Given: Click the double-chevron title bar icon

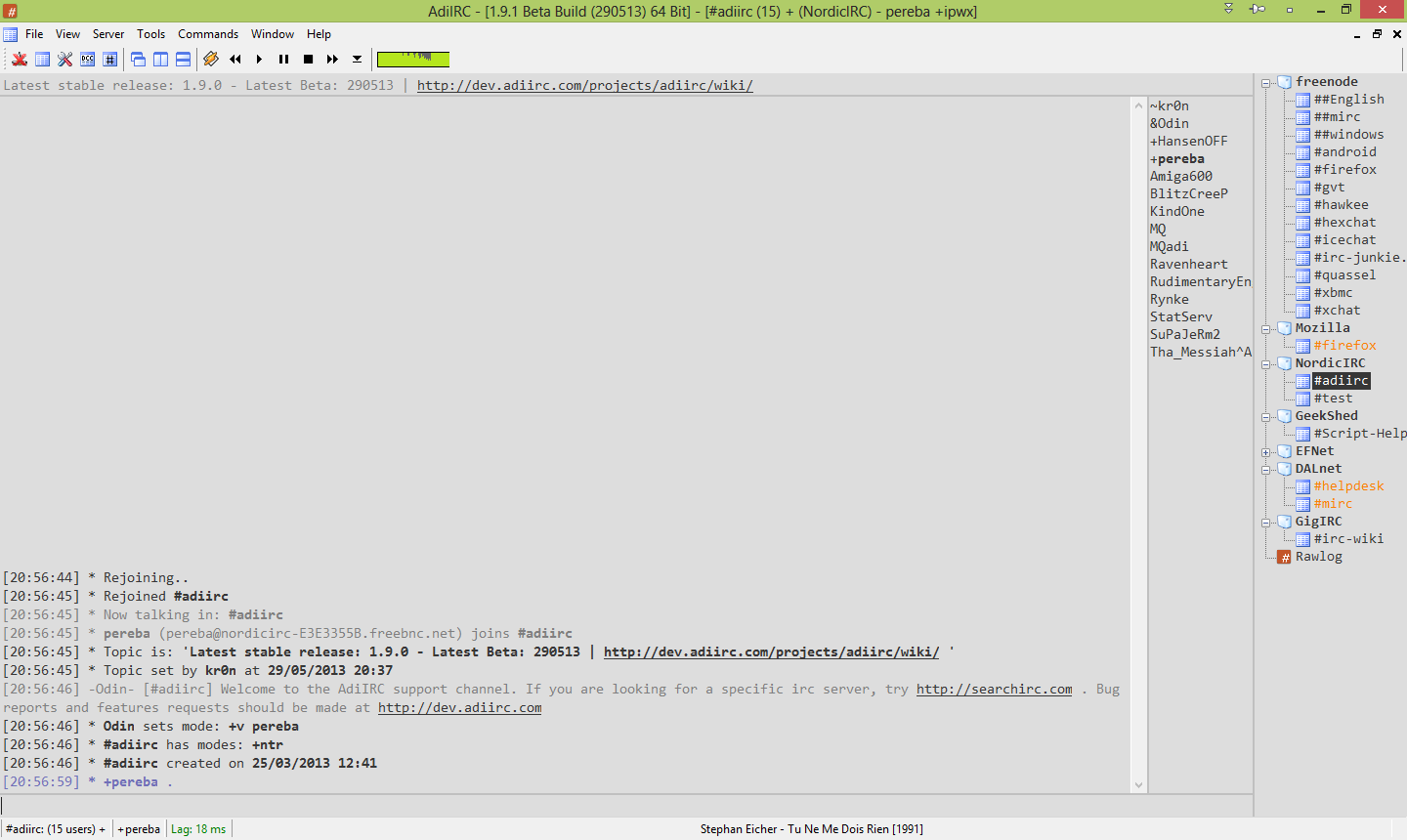Looking at the screenshot, I should (x=1228, y=8).
